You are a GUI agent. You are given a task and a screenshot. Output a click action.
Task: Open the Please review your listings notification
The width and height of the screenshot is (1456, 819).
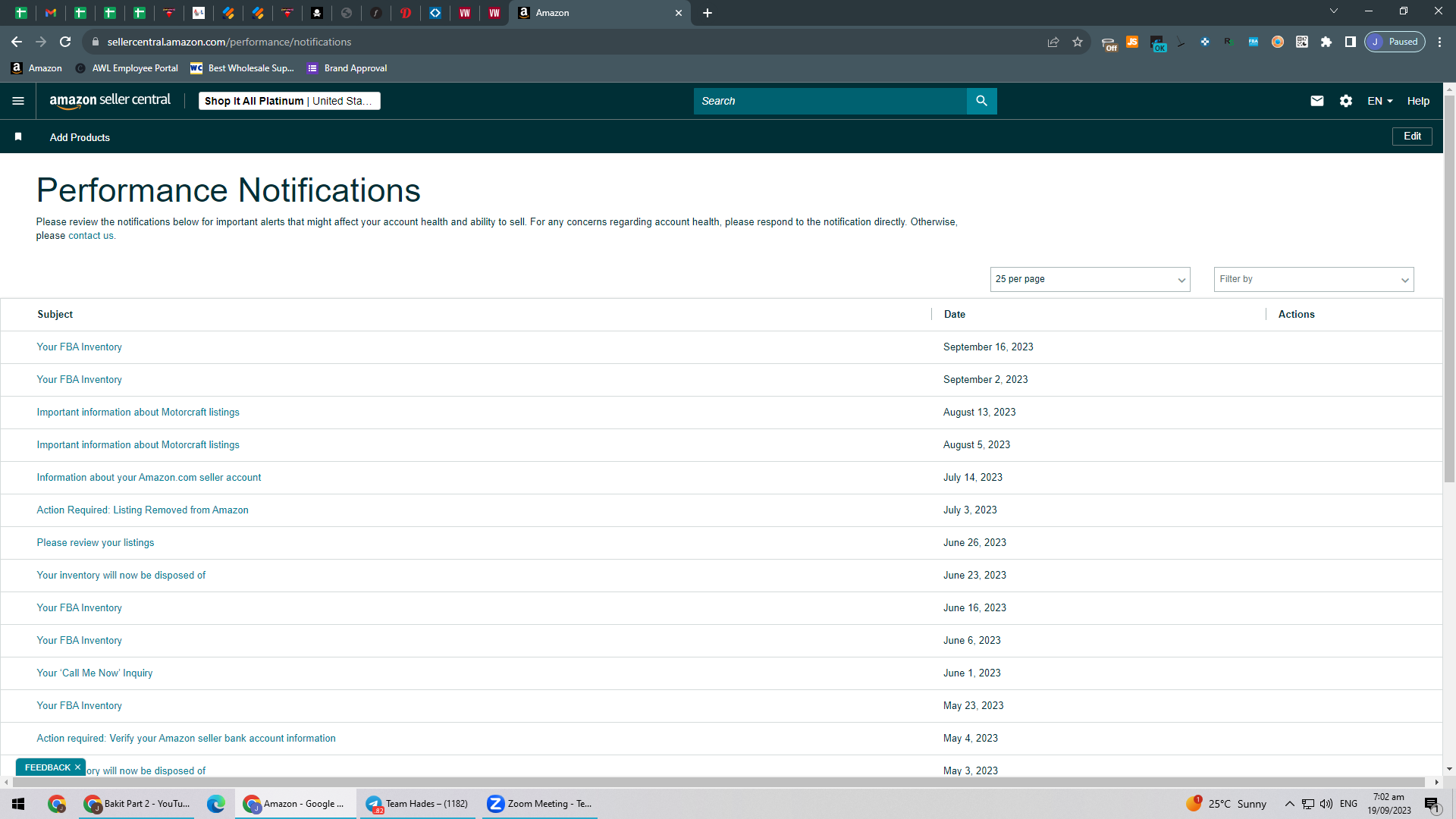coord(96,542)
